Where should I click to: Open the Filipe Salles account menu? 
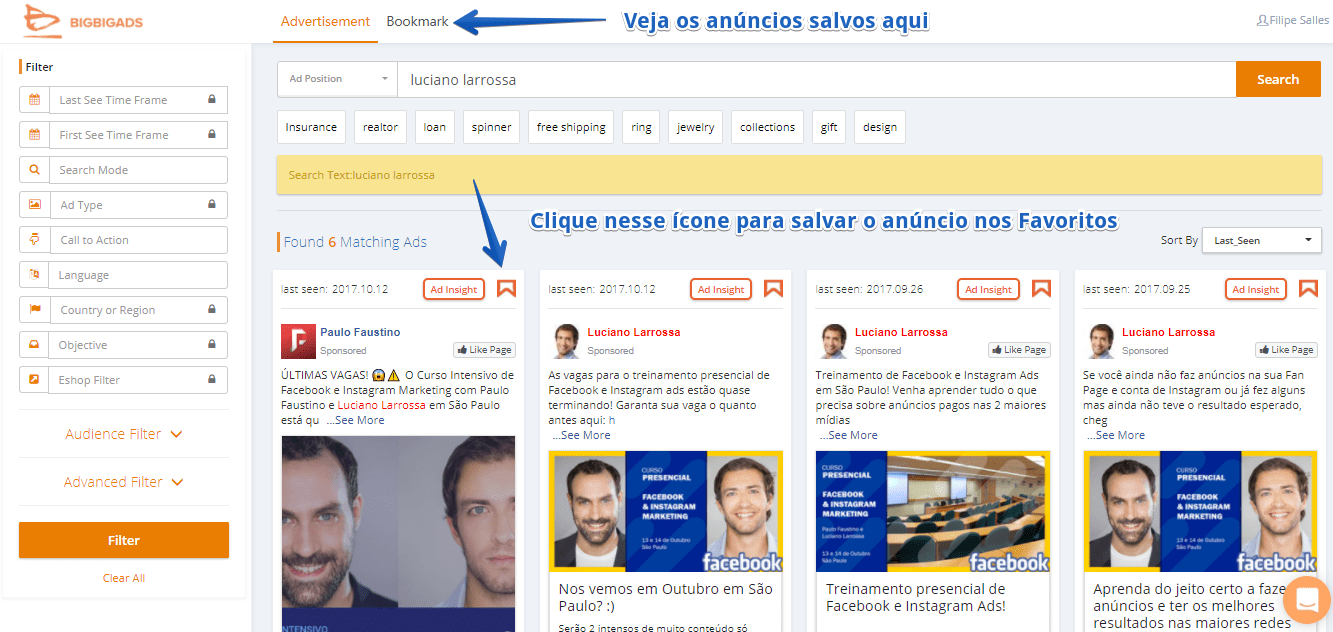1292,20
